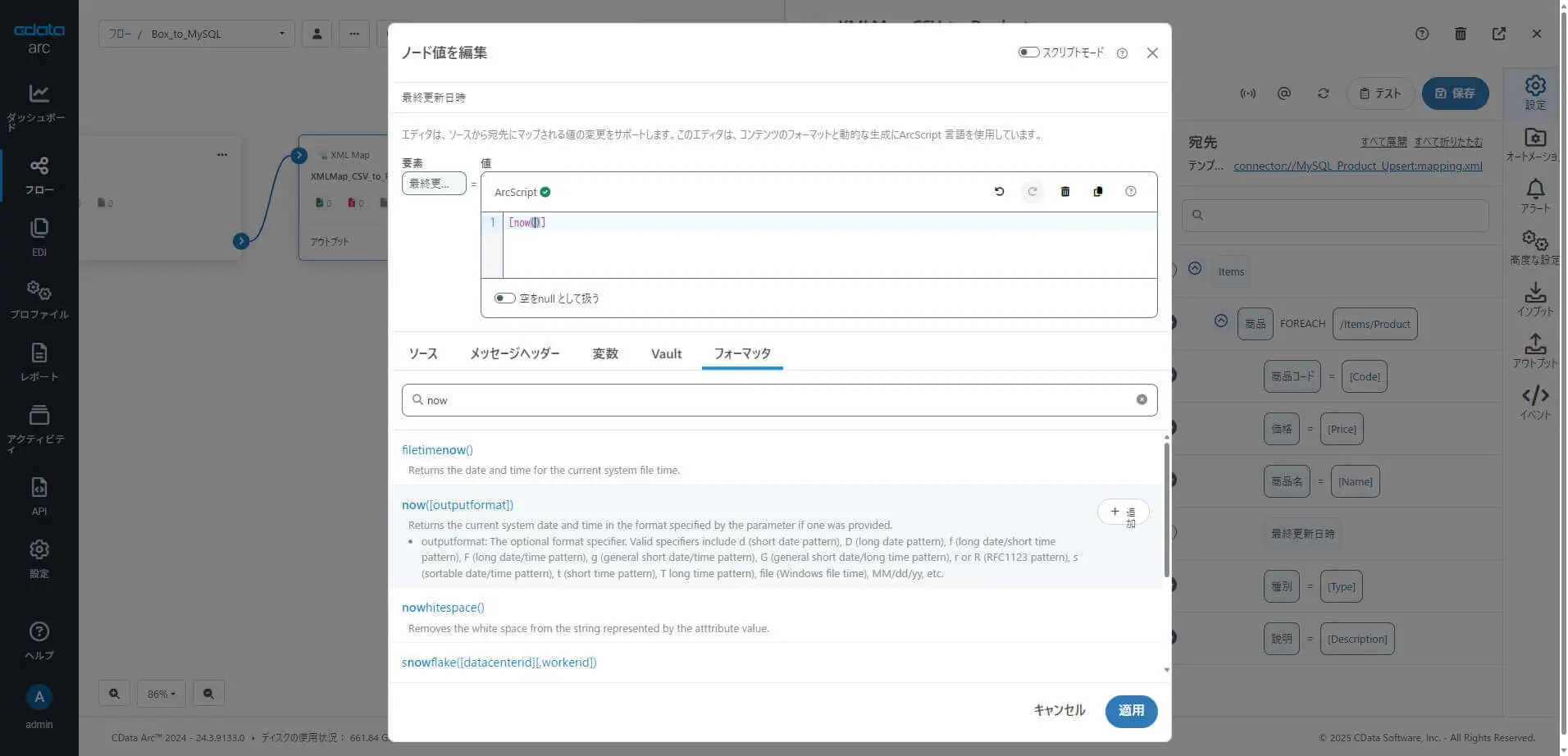Switch to the ソース tab

pos(423,353)
